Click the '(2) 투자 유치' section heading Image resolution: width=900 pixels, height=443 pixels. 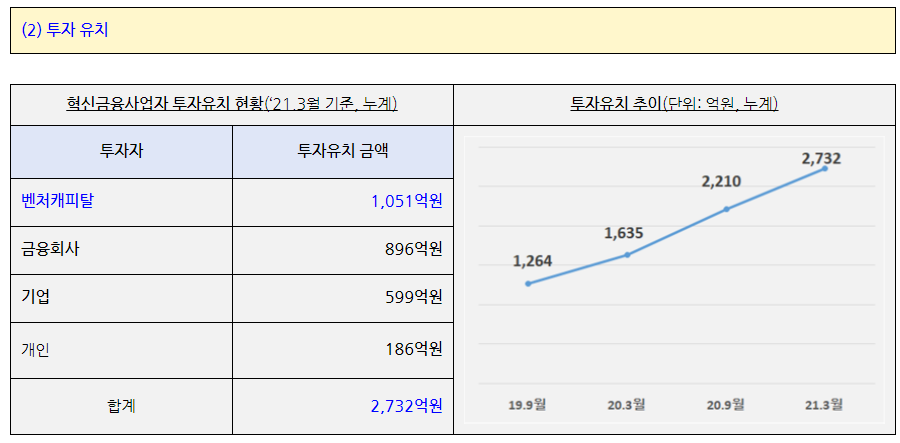[x=65, y=30]
